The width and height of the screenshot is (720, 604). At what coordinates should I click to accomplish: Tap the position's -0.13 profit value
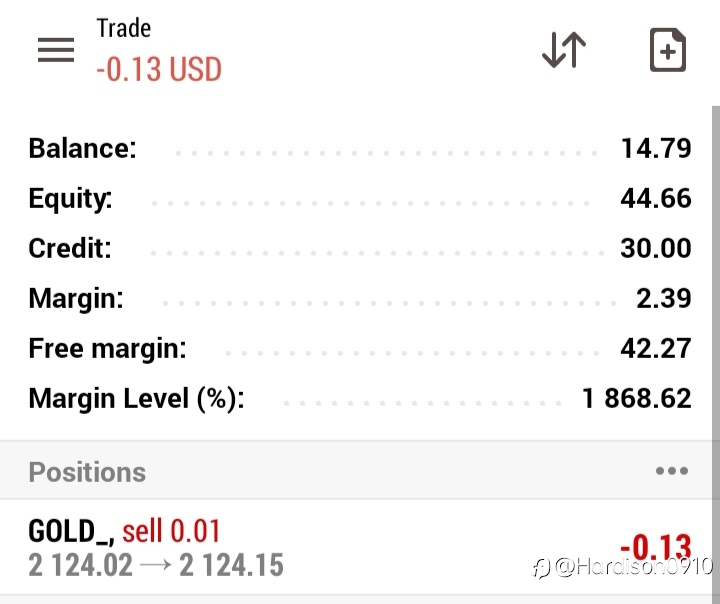[x=656, y=546]
